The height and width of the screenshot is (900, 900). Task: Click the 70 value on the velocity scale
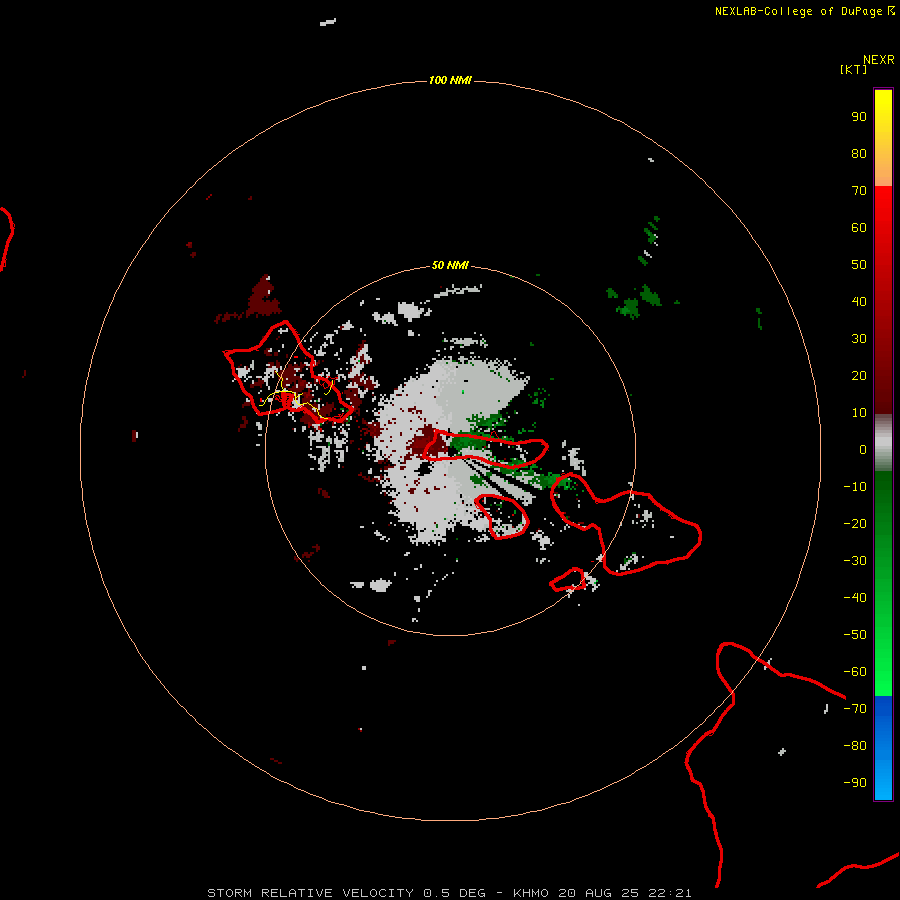click(x=859, y=191)
